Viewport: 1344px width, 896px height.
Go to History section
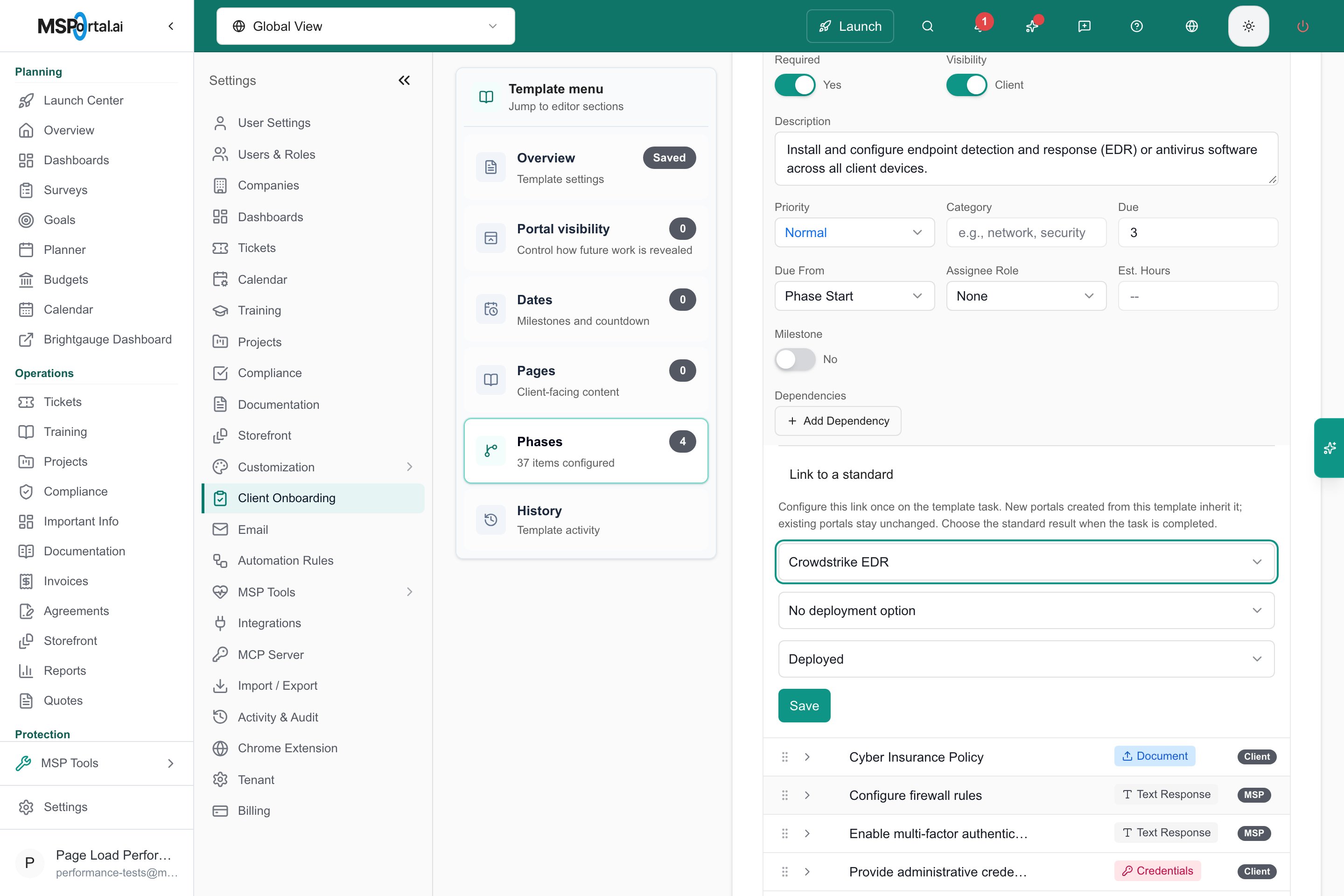click(x=586, y=519)
